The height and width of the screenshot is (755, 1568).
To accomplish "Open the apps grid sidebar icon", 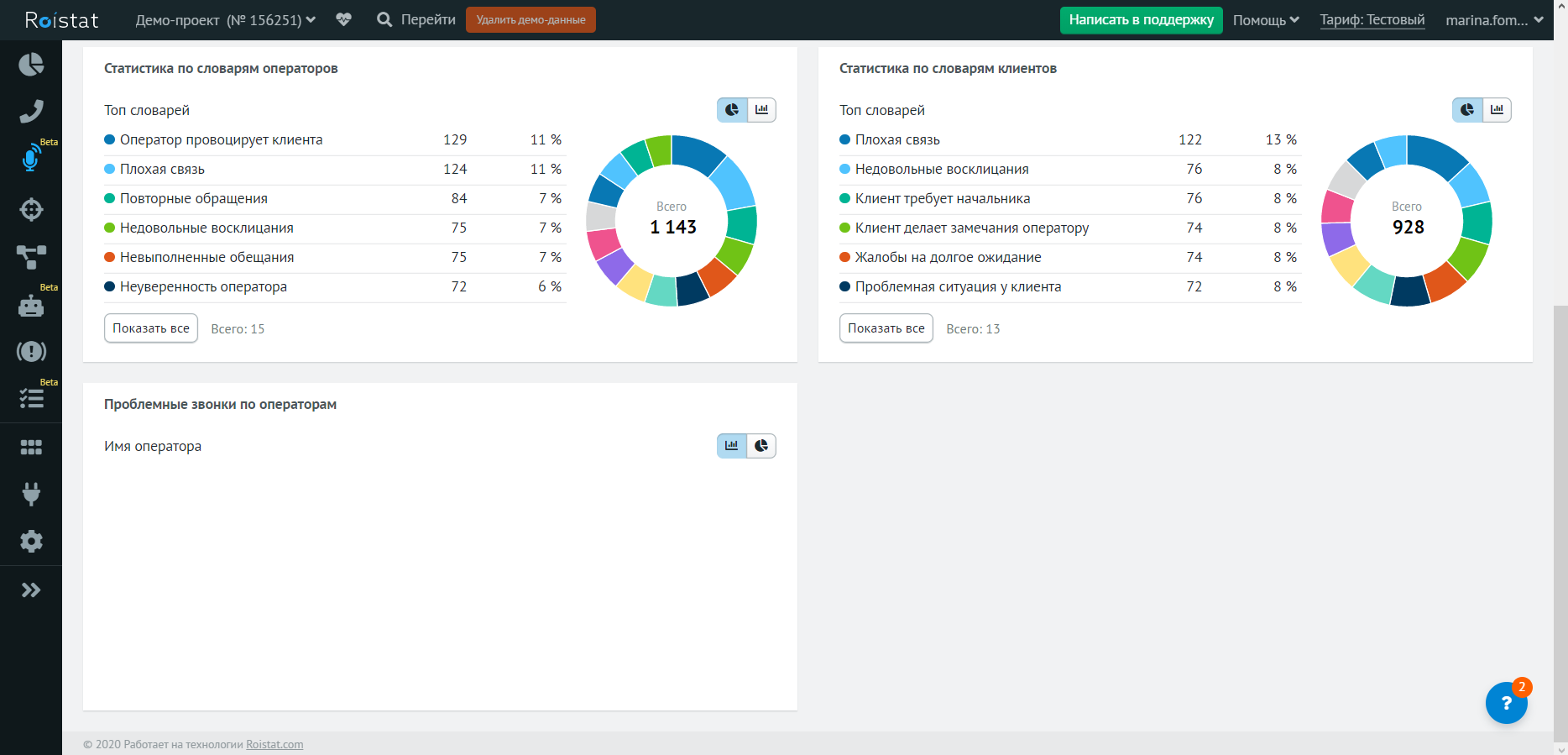I will 31,447.
